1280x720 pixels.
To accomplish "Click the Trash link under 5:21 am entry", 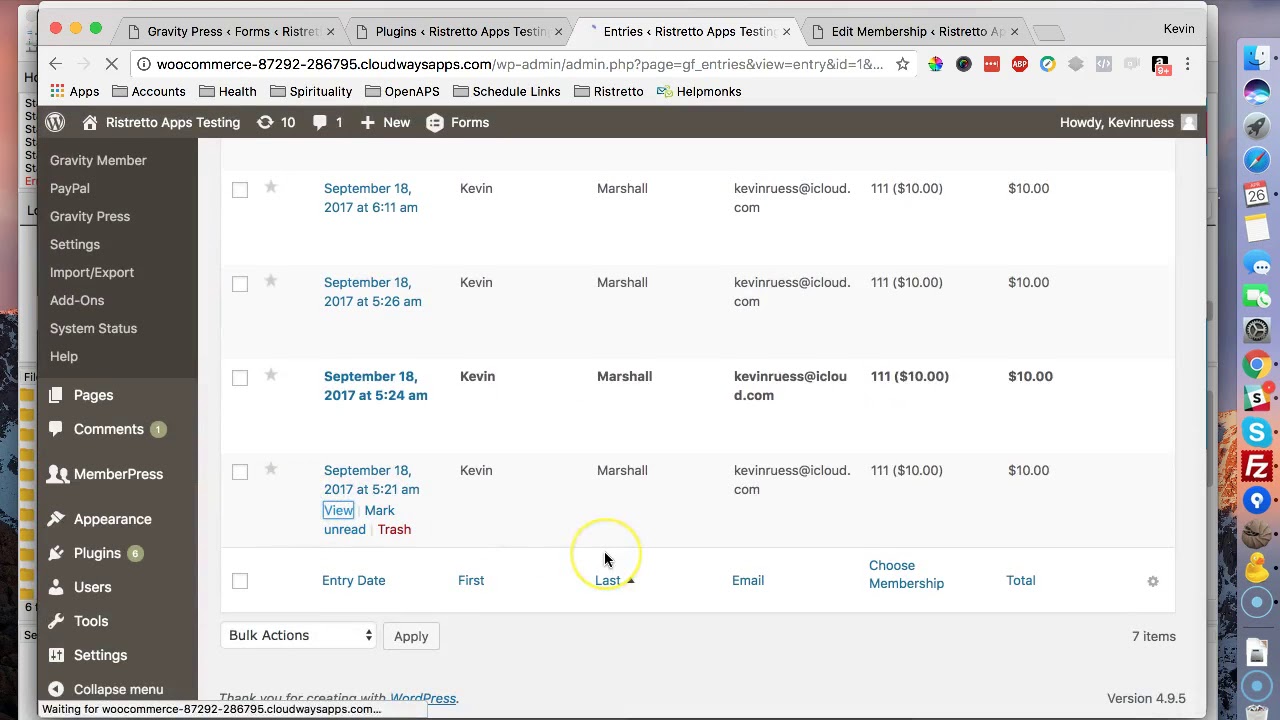I will pos(394,529).
